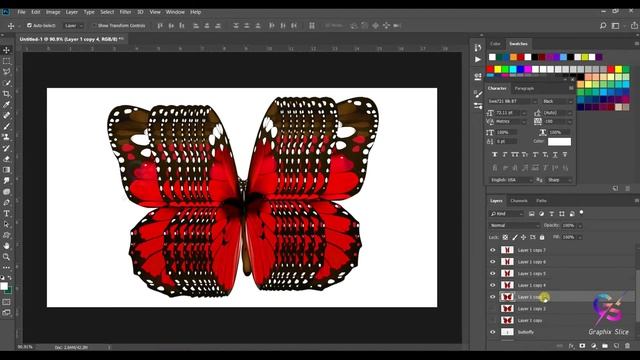Image resolution: width=640 pixels, height=360 pixels.
Task: Switch to the Paragraph tab
Action: pyautogui.click(x=524, y=88)
